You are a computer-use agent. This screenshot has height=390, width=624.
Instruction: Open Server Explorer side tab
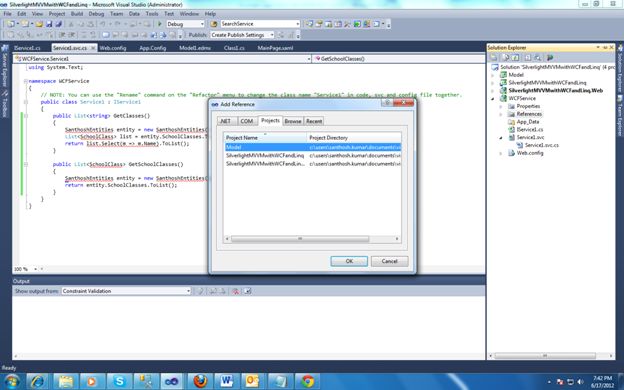(x=5, y=66)
